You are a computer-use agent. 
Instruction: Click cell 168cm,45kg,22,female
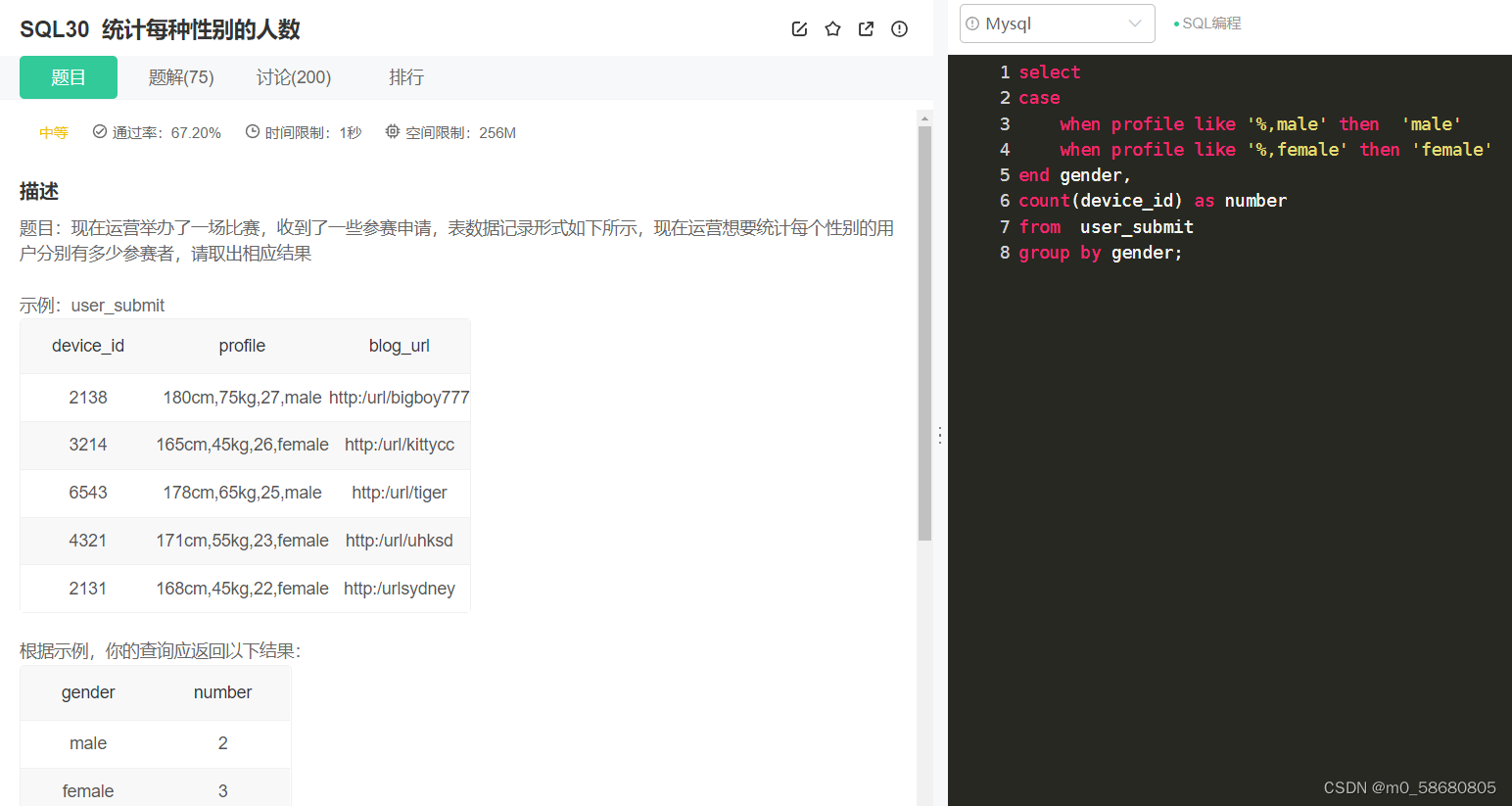[x=242, y=589]
